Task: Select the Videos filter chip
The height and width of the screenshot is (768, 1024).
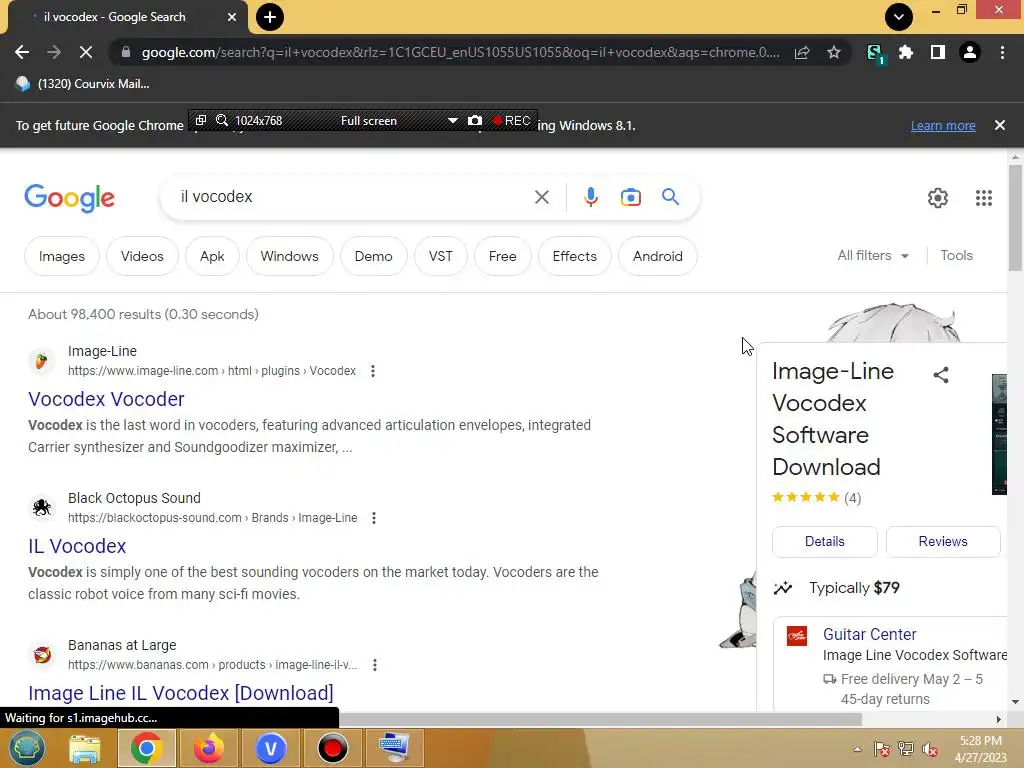Action: pos(142,256)
